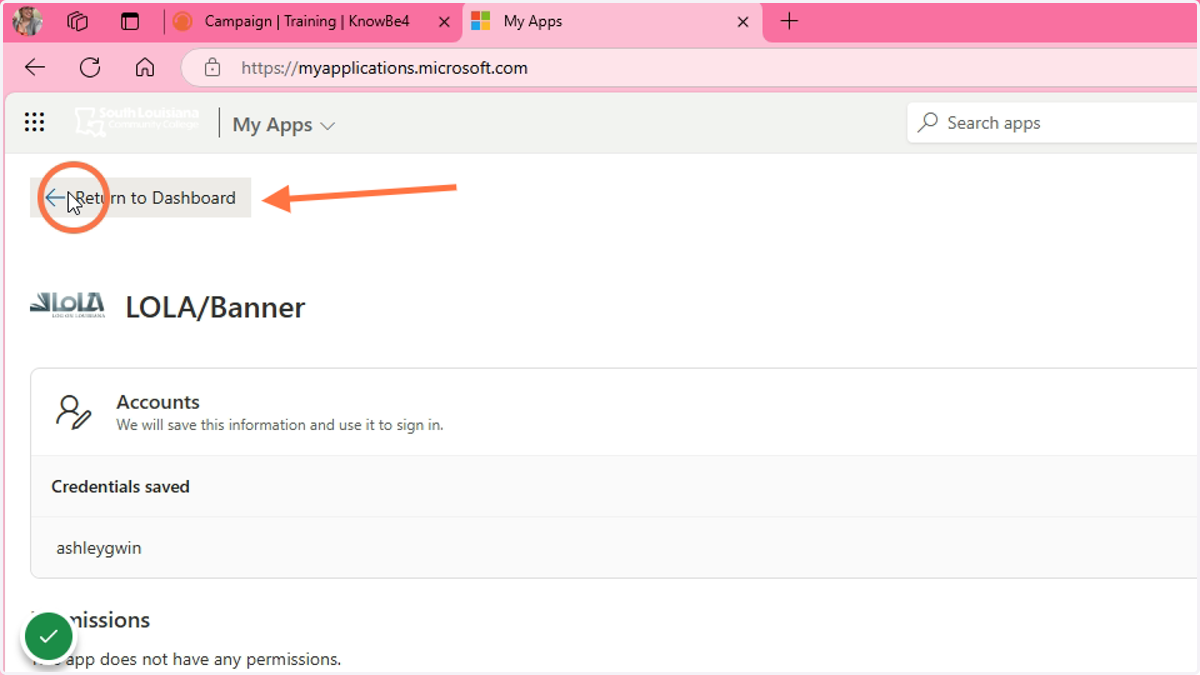Click the KnowBe4 tab favicon
1200x675 pixels.
pos(182,21)
